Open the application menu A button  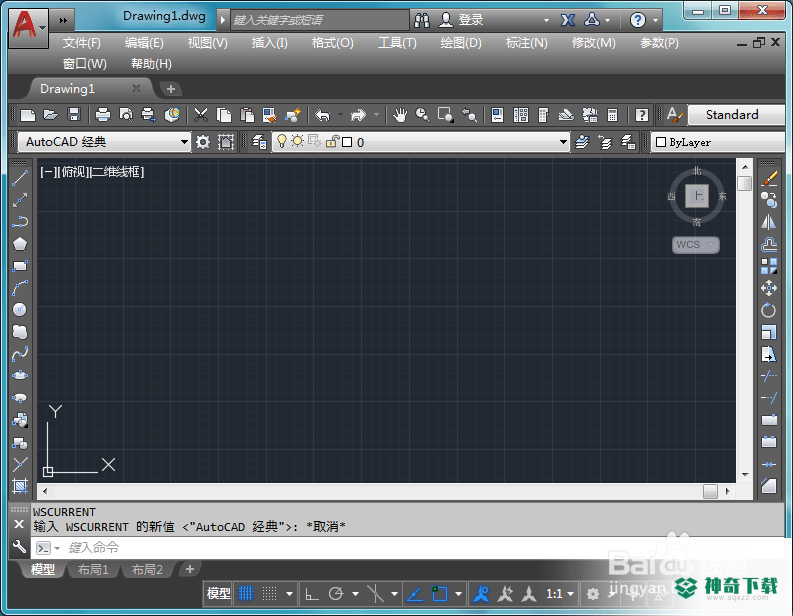pos(28,26)
